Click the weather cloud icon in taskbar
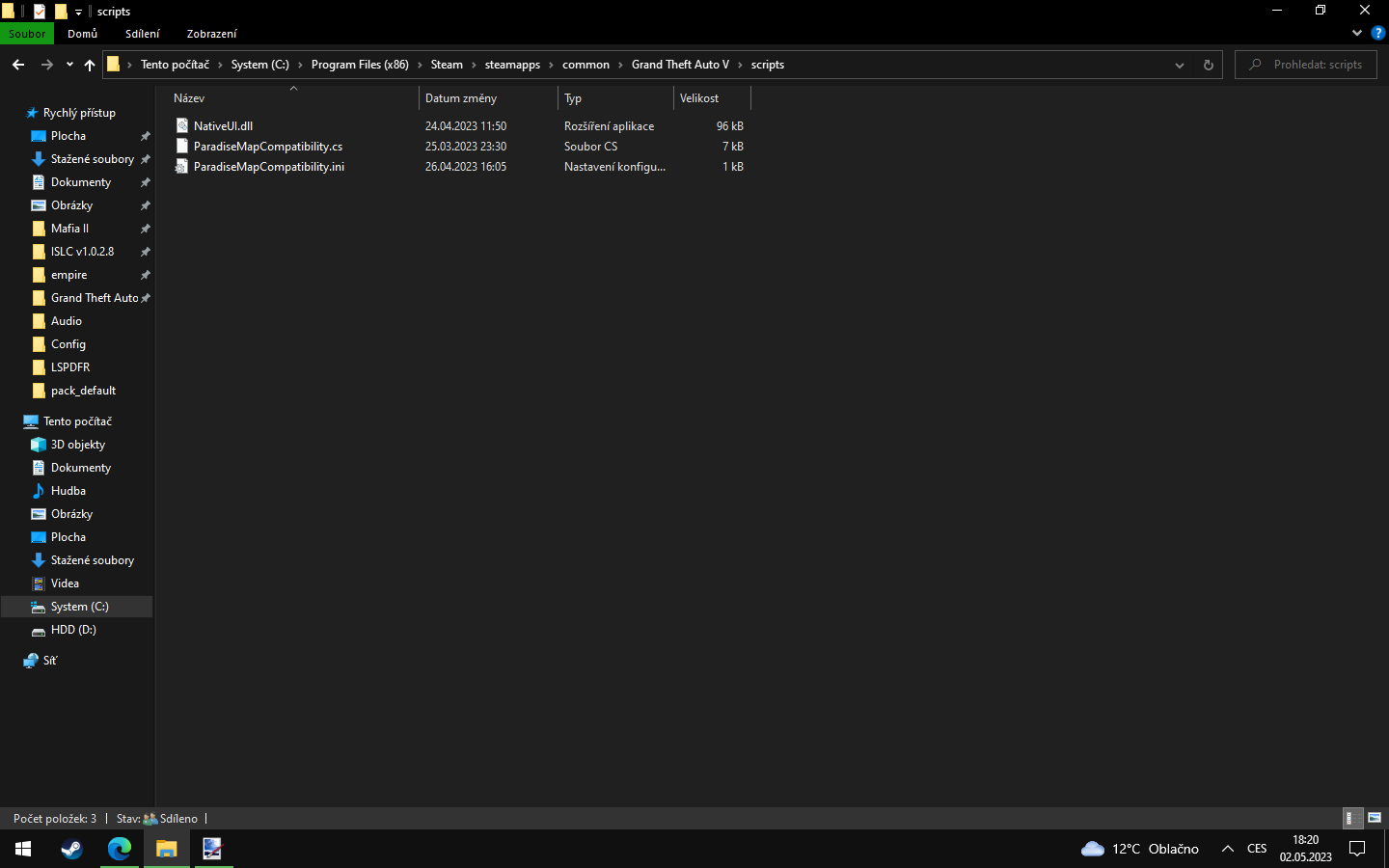Viewport: 1389px width, 868px height. [1092, 849]
